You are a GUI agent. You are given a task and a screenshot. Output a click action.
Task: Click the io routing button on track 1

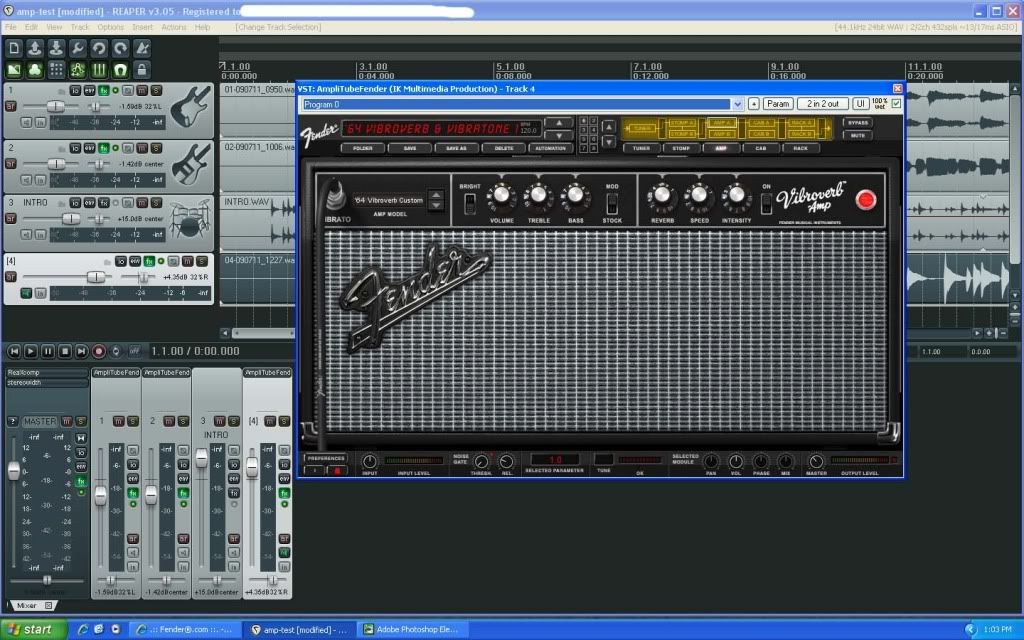click(x=76, y=90)
